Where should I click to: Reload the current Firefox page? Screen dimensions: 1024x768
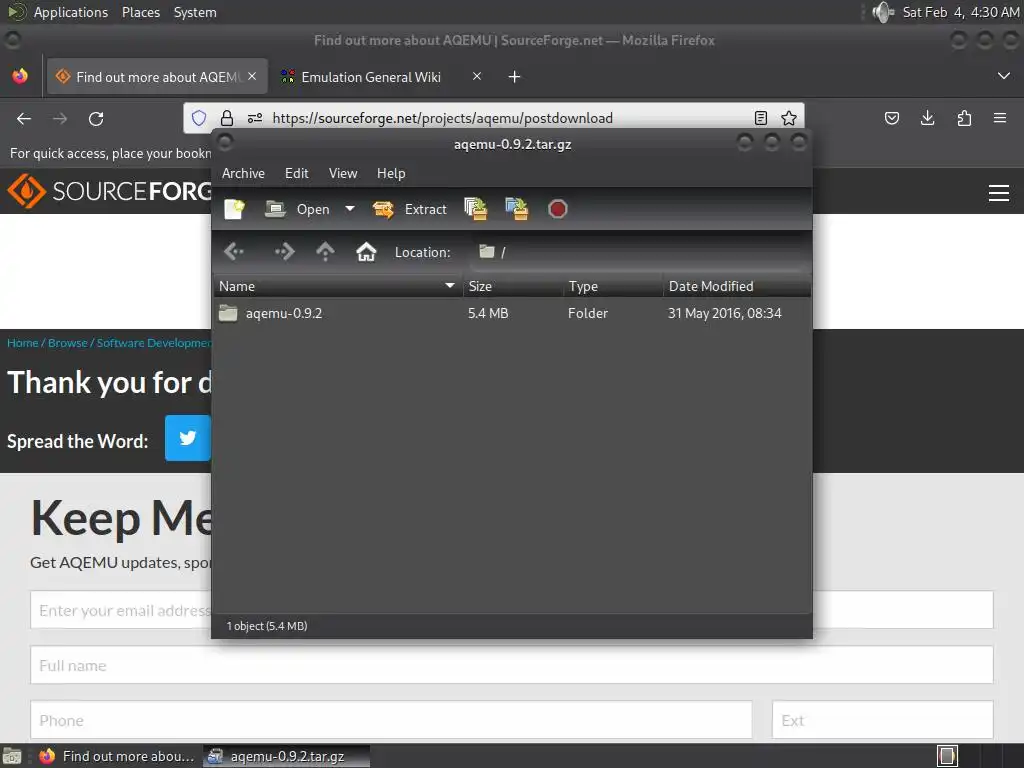(x=96, y=118)
